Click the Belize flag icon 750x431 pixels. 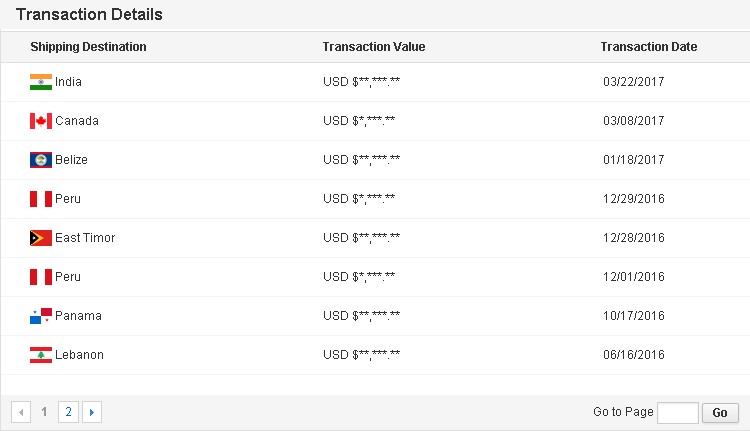(40, 160)
